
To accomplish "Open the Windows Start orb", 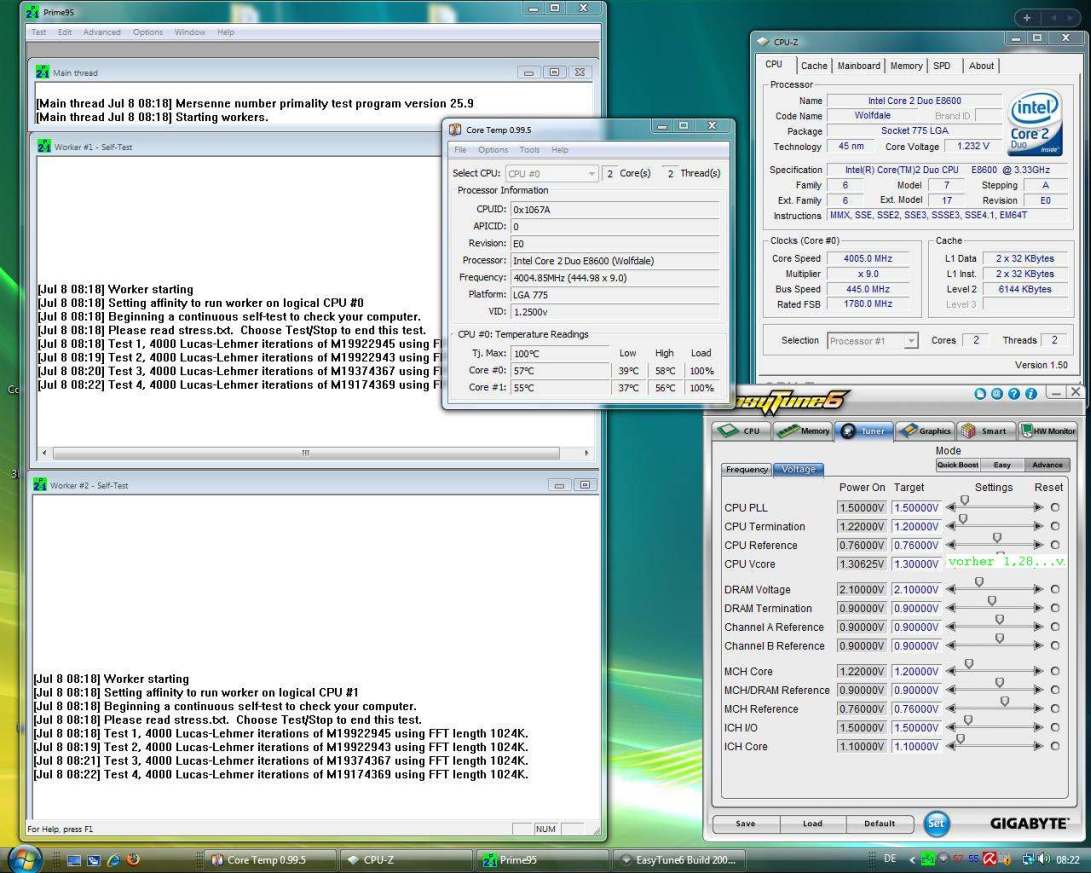I will point(24,858).
